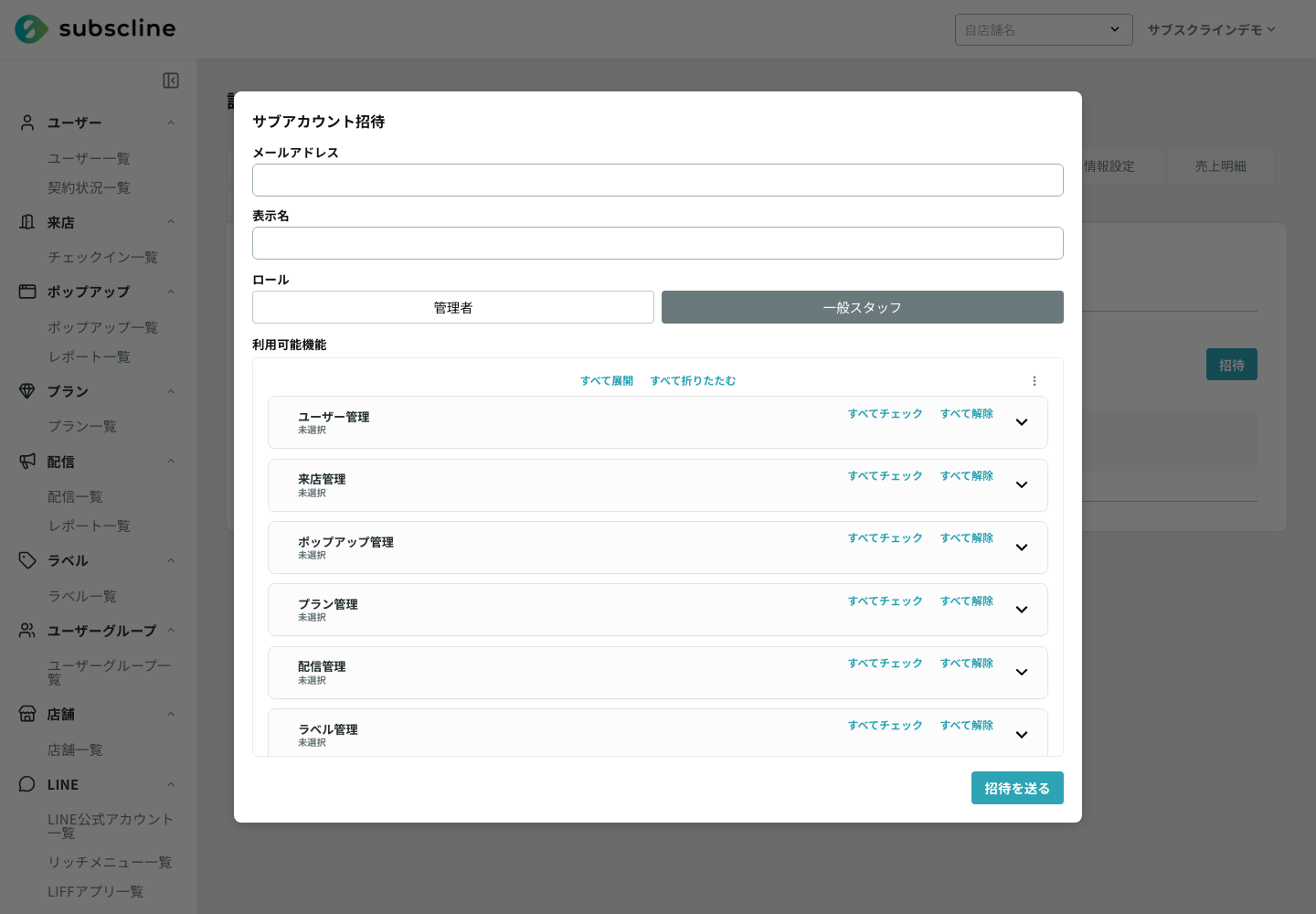
Task: Select the 一般スタッフ role option
Action: 863,307
